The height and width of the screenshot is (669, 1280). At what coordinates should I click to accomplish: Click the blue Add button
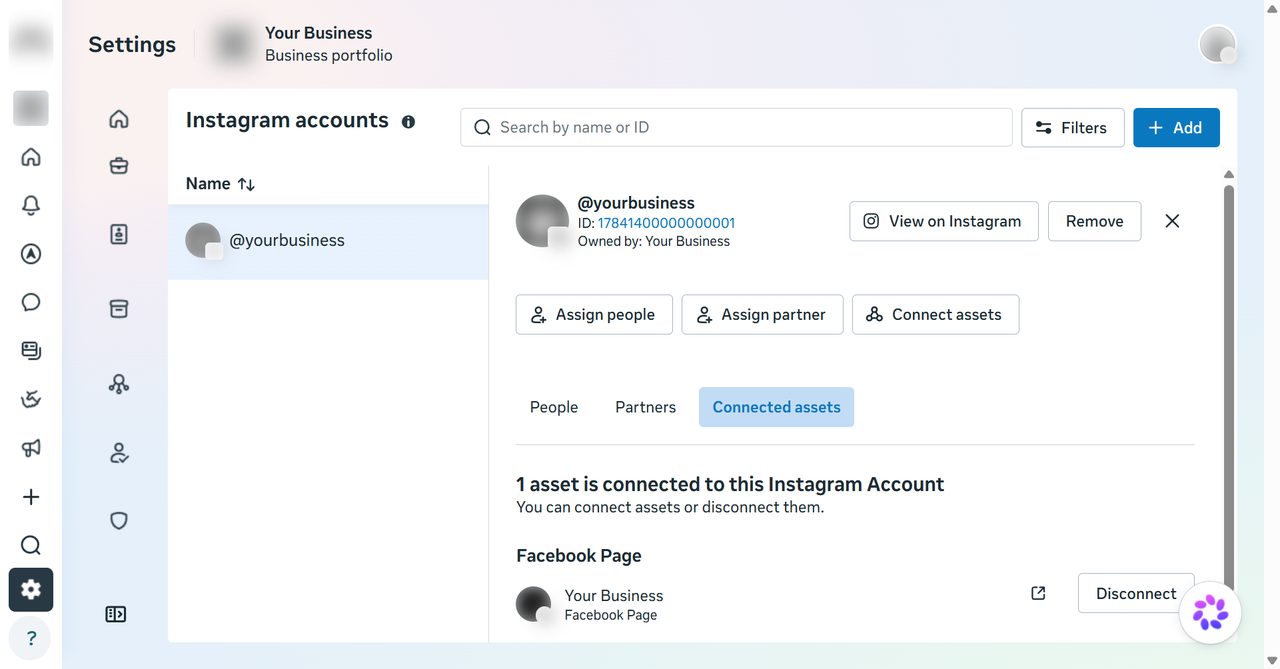[x=1176, y=128]
